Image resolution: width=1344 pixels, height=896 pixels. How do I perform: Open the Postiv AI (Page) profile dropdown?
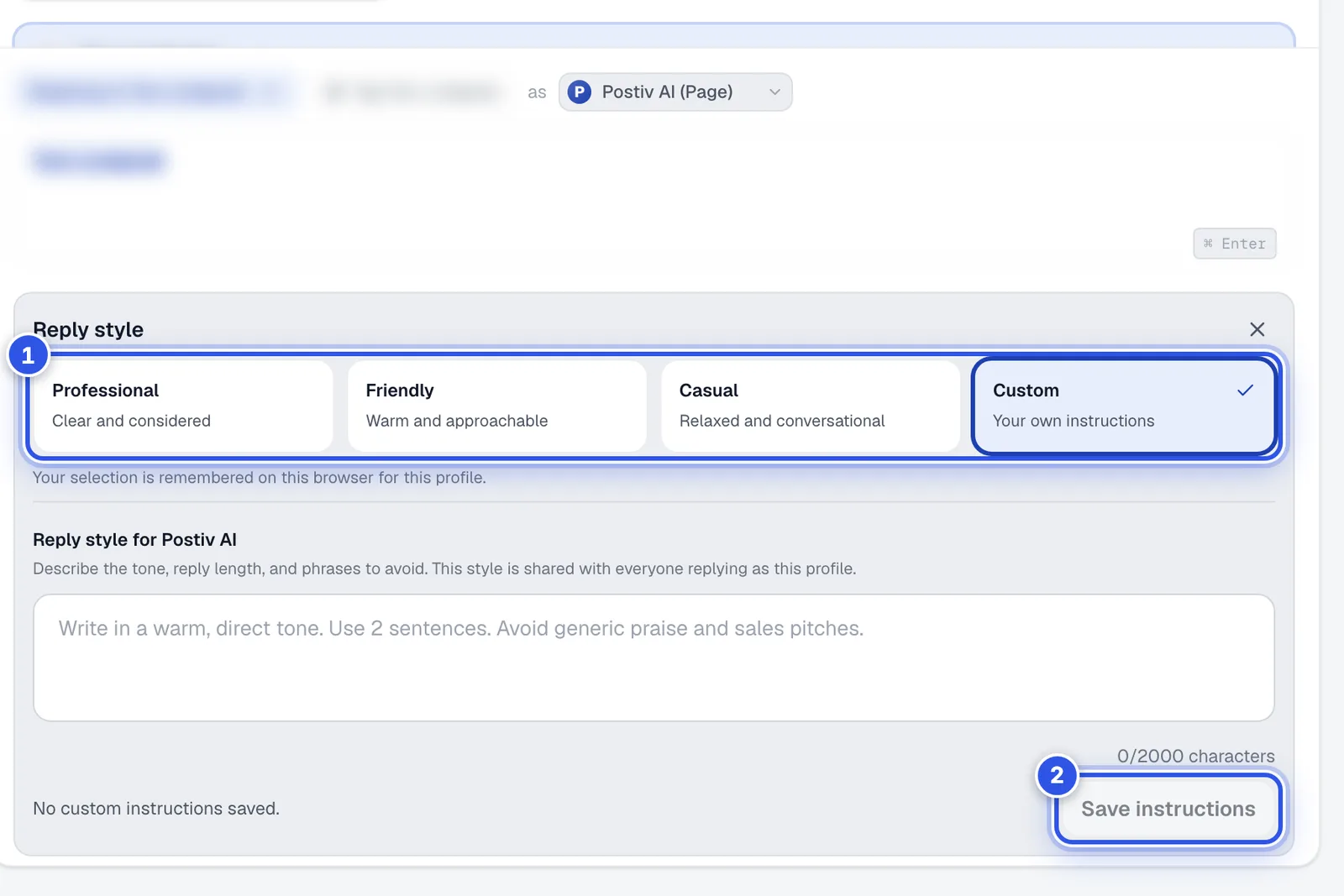point(675,92)
